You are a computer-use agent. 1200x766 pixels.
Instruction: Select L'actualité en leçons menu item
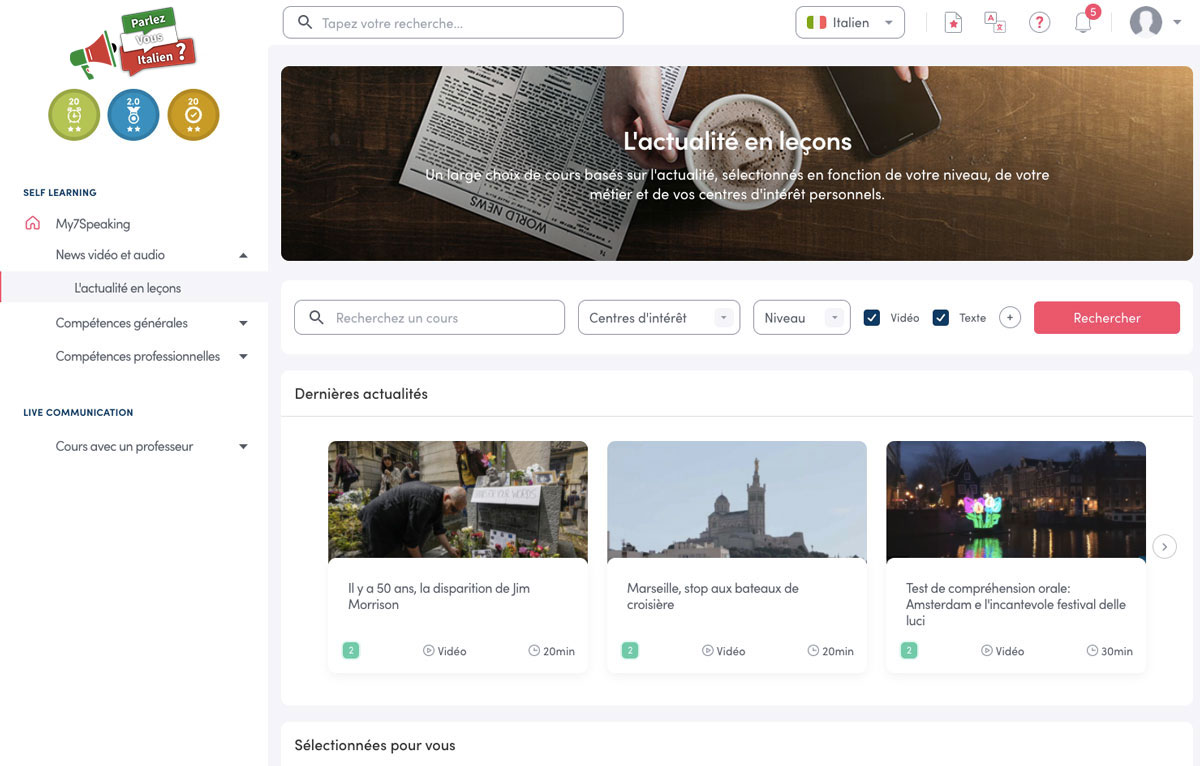[x=128, y=288]
